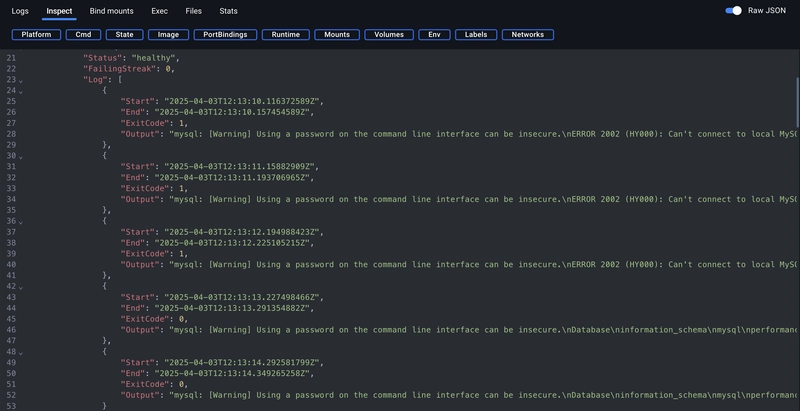The width and height of the screenshot is (800, 411).
Task: Collapse the JSON object at line 42
Action: click(21, 287)
